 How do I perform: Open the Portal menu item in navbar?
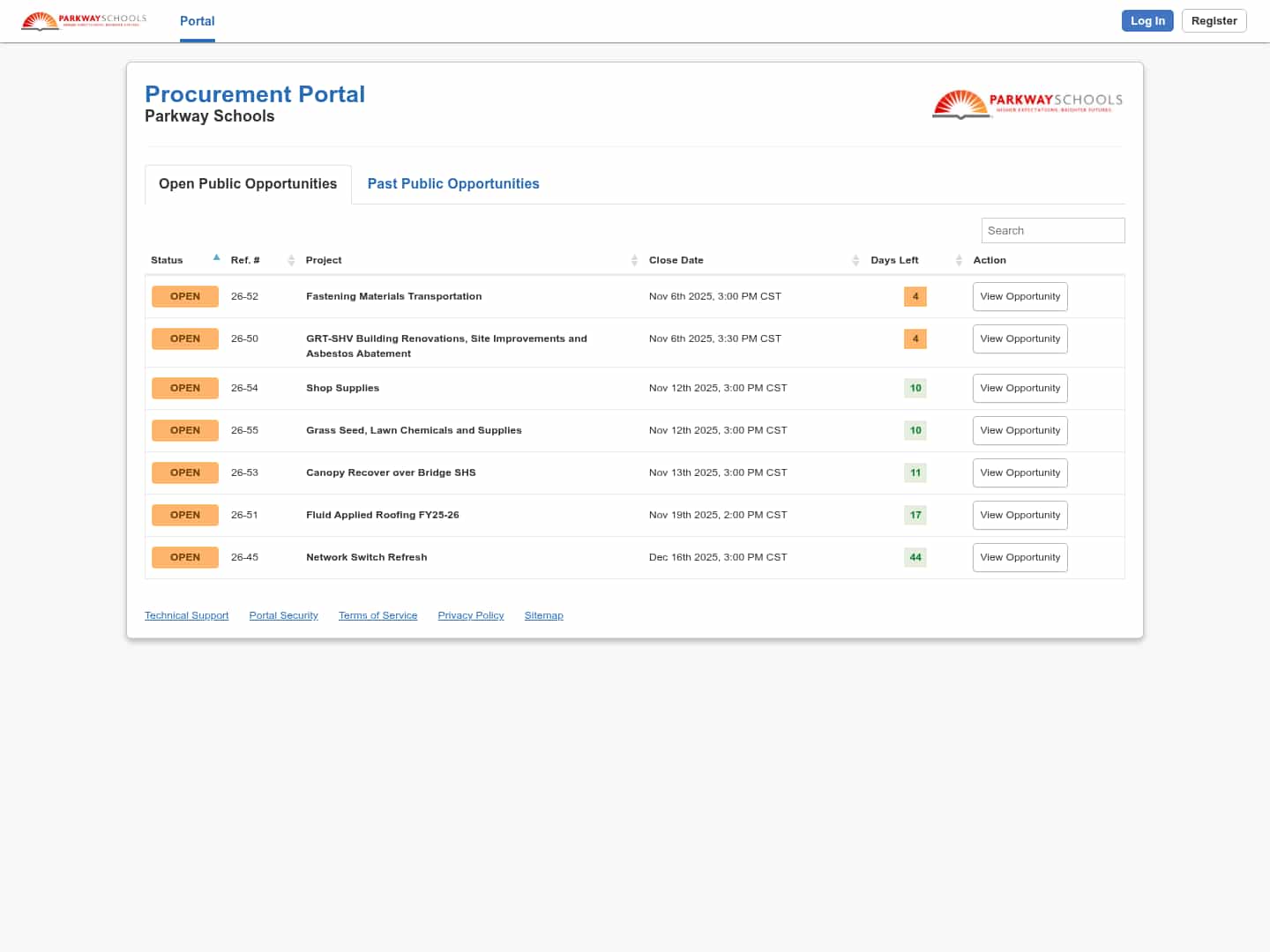click(197, 21)
